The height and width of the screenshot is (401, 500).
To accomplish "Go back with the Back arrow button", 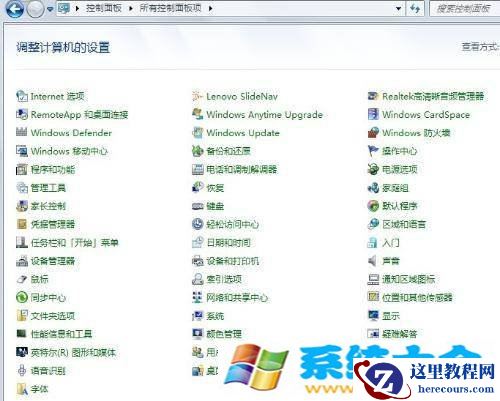I will point(15,9).
